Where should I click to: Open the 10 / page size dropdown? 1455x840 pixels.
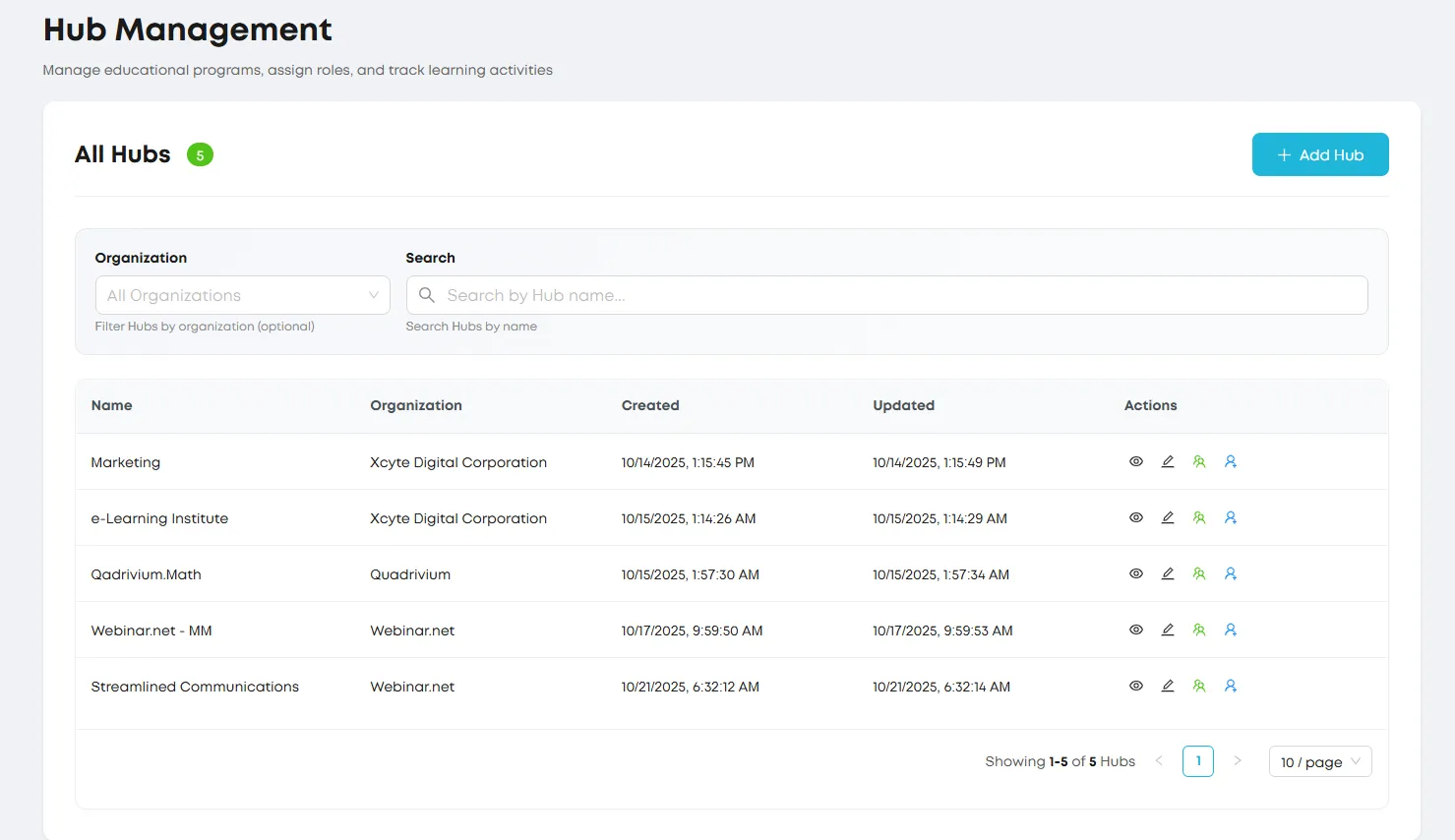tap(1320, 761)
